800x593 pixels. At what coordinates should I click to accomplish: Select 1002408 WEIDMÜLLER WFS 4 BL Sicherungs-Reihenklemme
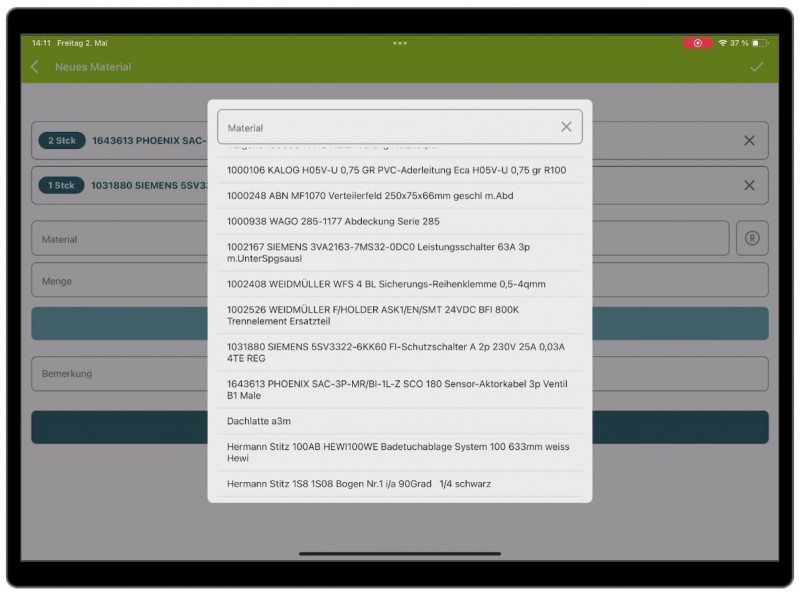[386, 284]
